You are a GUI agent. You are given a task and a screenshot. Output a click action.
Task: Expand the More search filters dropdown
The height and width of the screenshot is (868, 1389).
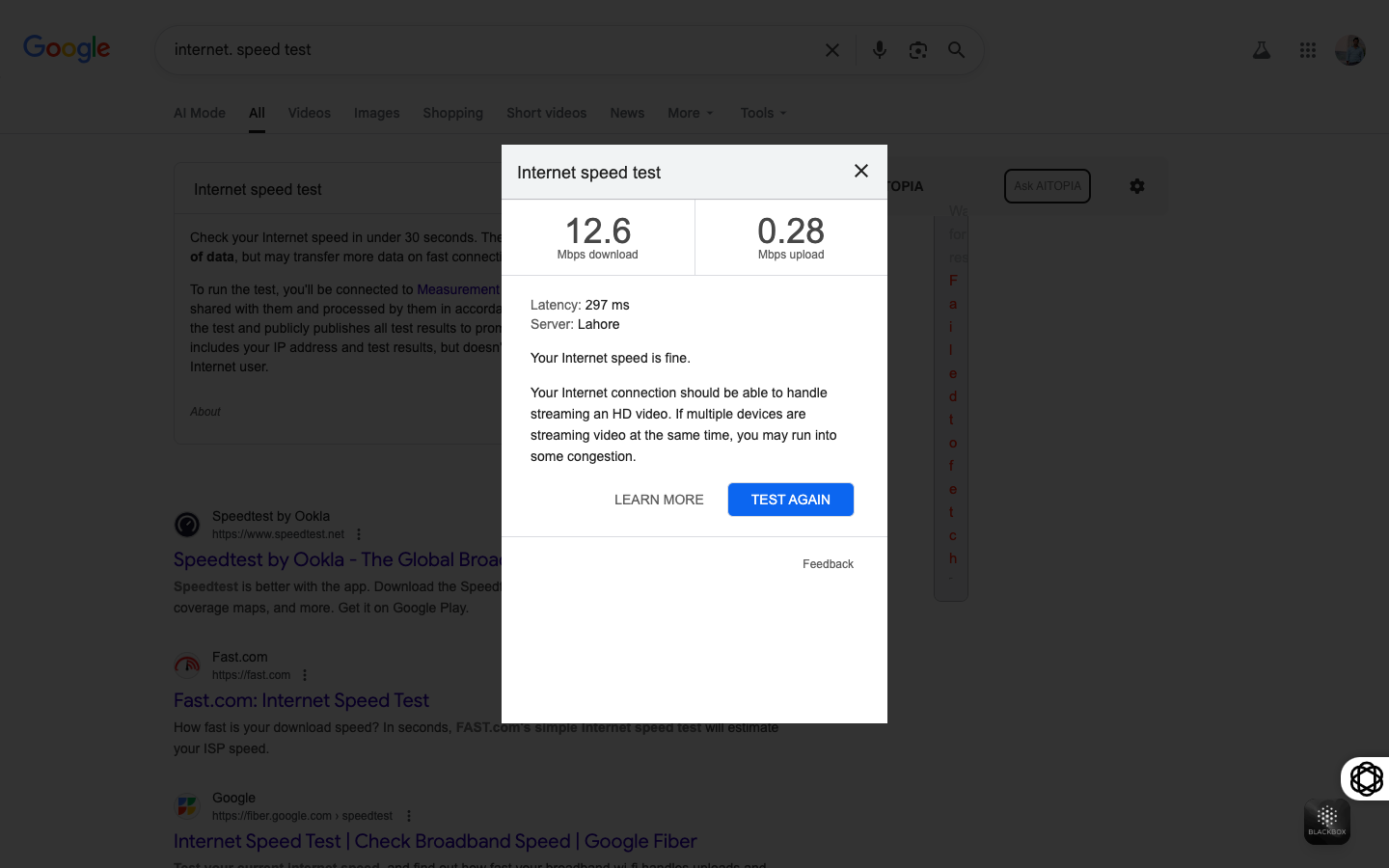coord(691,113)
